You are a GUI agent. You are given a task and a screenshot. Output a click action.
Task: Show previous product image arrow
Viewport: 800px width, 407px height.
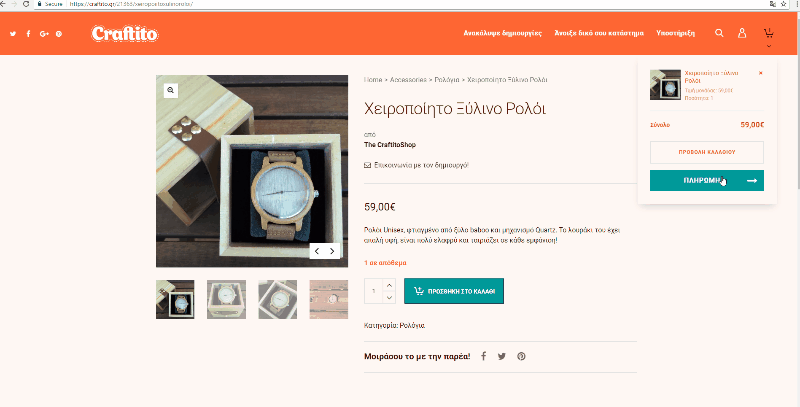click(317, 251)
